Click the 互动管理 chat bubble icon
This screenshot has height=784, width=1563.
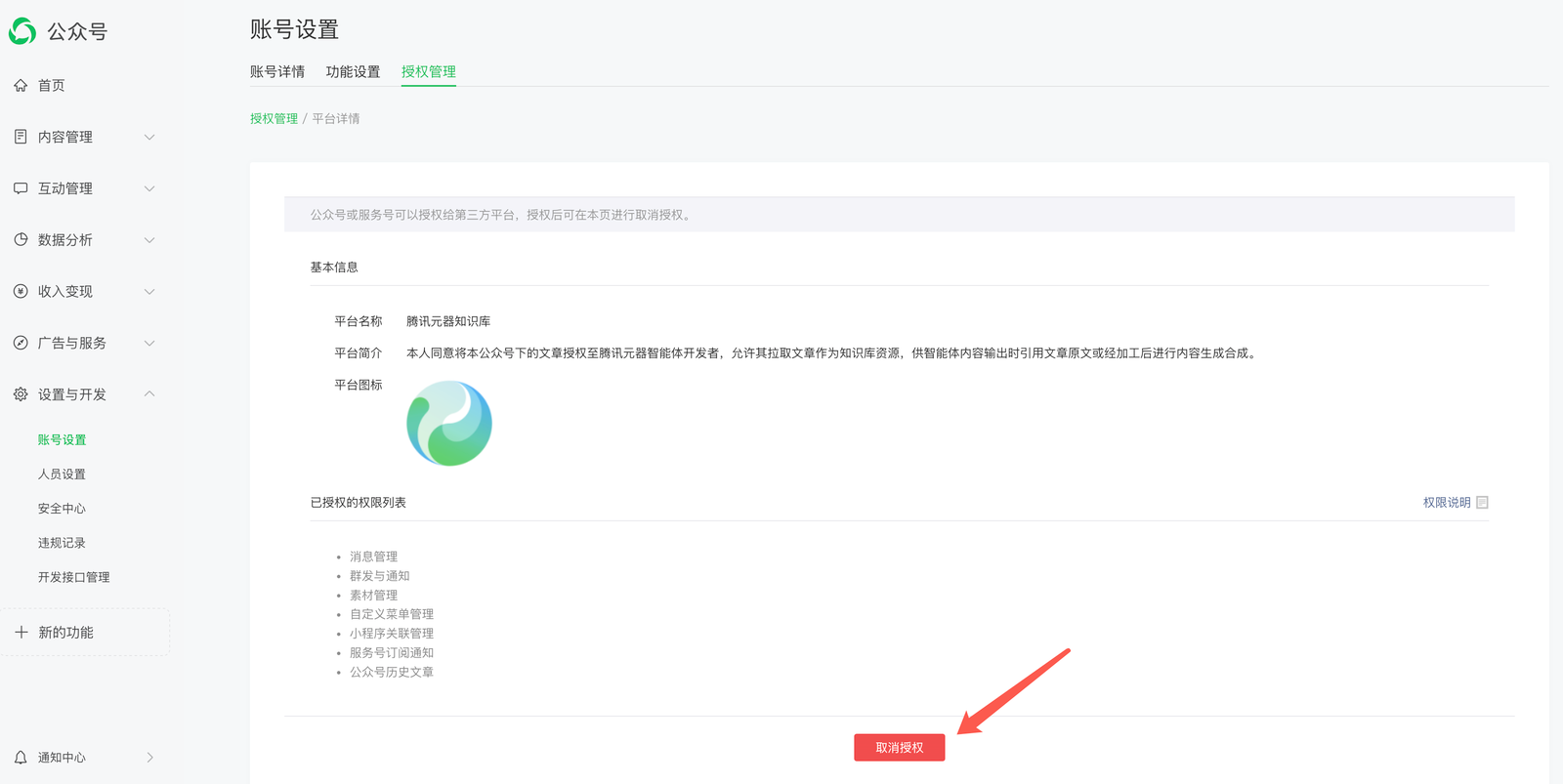21,188
